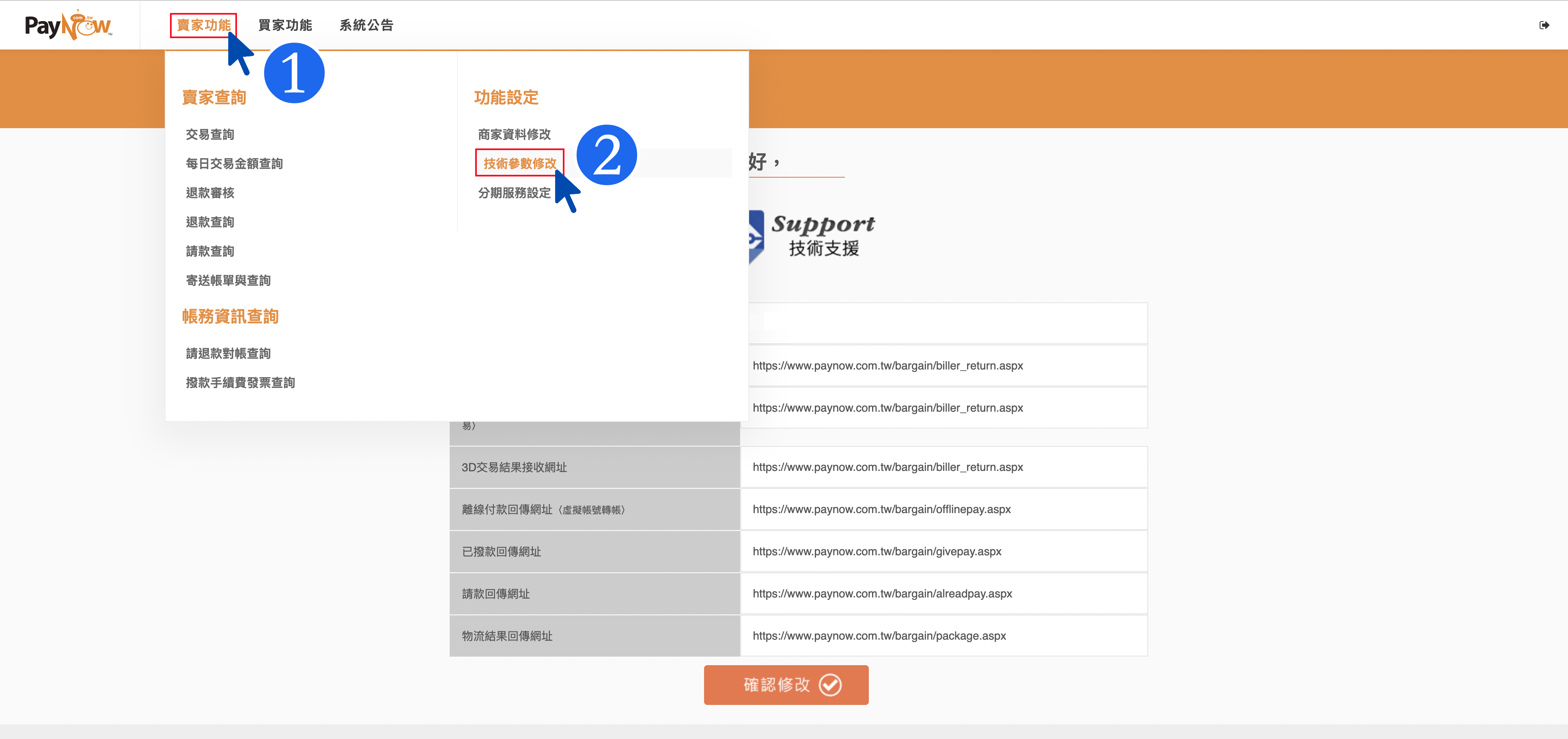Open 退款審核 menu entry
Viewport: 1568px width, 739px height.
pyautogui.click(x=210, y=193)
